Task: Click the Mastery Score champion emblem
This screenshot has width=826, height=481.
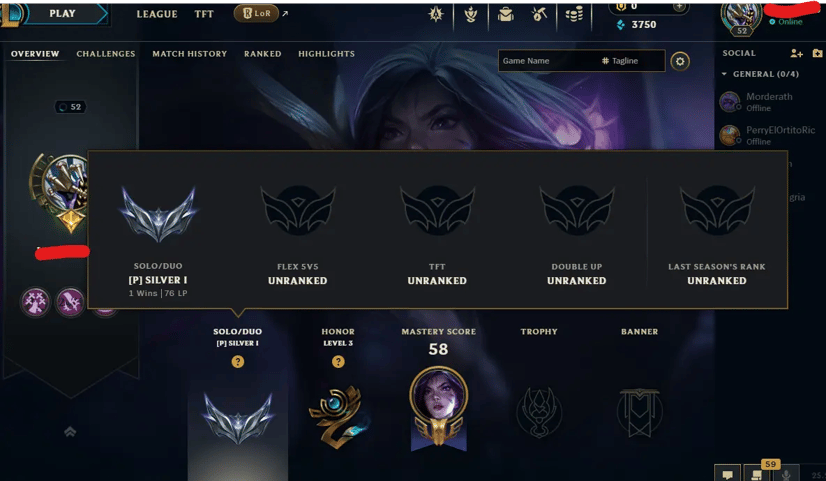Action: (x=438, y=408)
